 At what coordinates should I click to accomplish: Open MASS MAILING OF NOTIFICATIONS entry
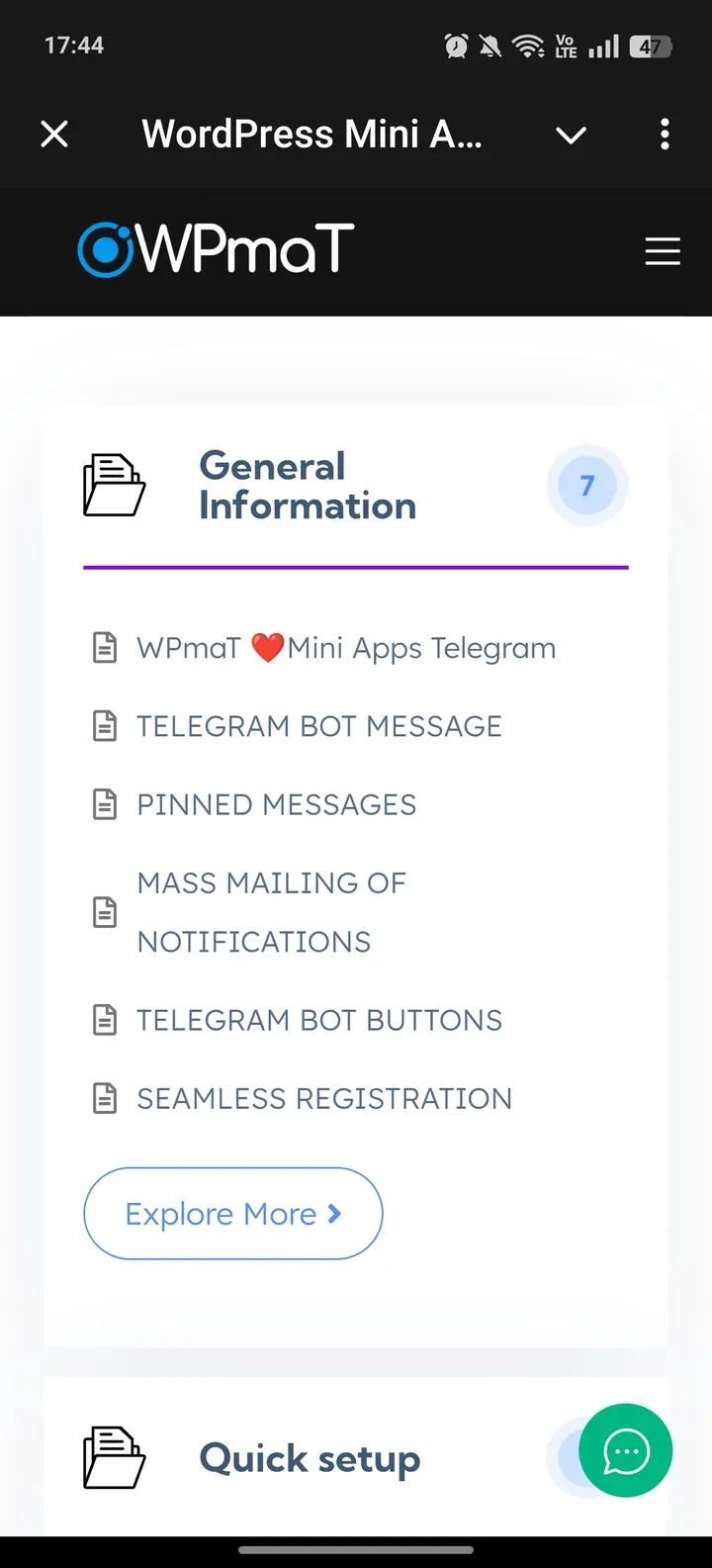272,911
